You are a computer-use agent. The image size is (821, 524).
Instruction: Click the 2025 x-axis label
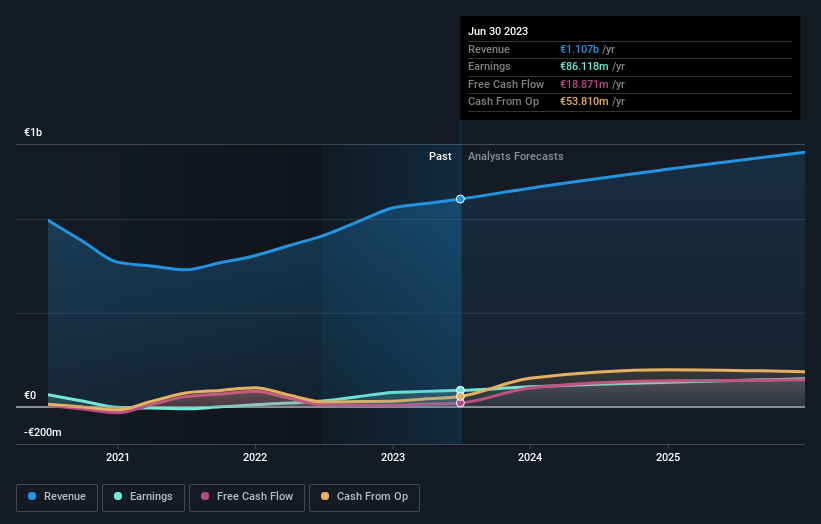point(668,458)
